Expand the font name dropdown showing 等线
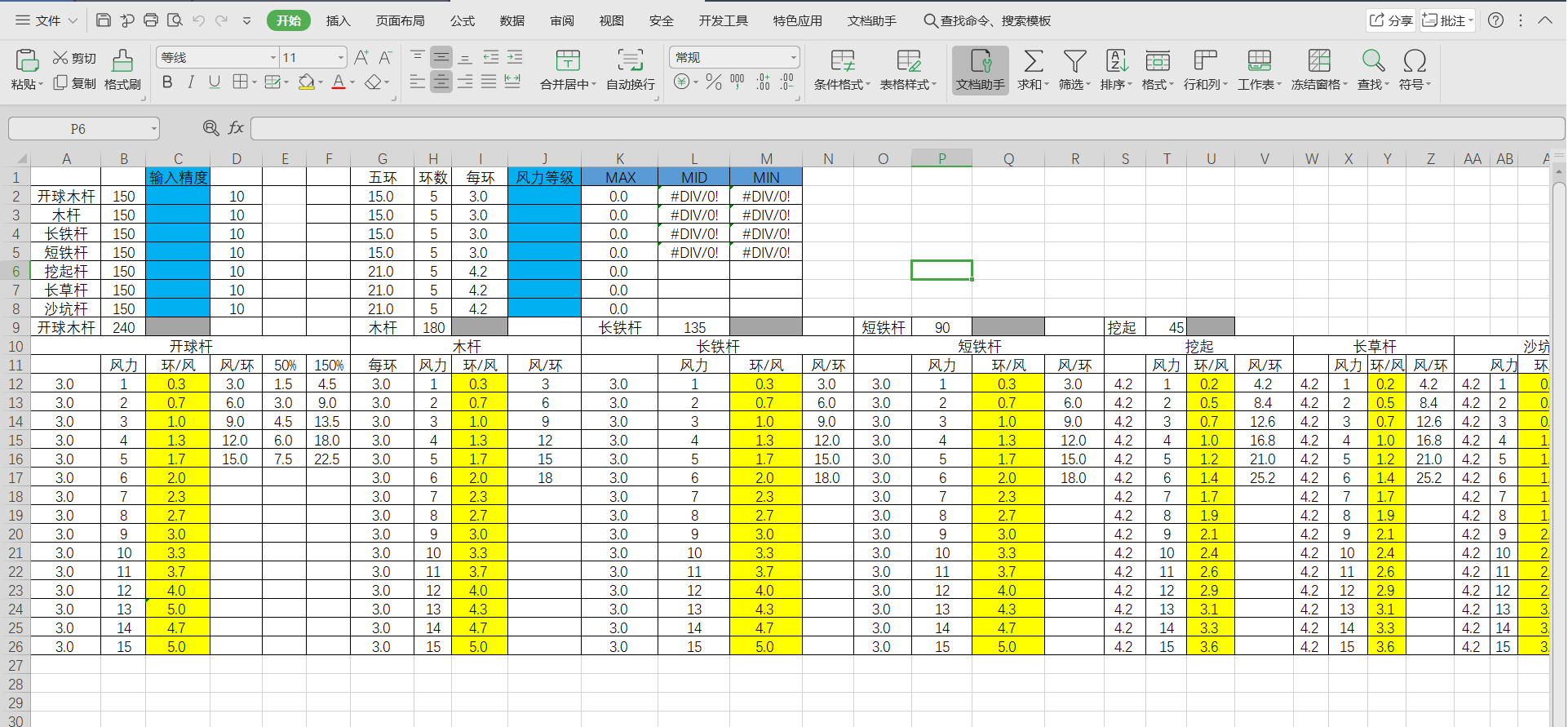The height and width of the screenshot is (727, 1568). pyautogui.click(x=272, y=58)
